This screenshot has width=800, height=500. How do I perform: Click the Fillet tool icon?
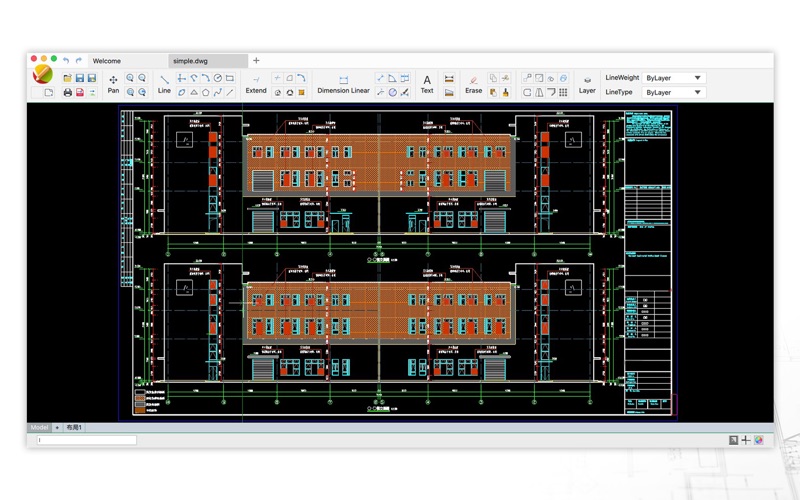[x=302, y=78]
